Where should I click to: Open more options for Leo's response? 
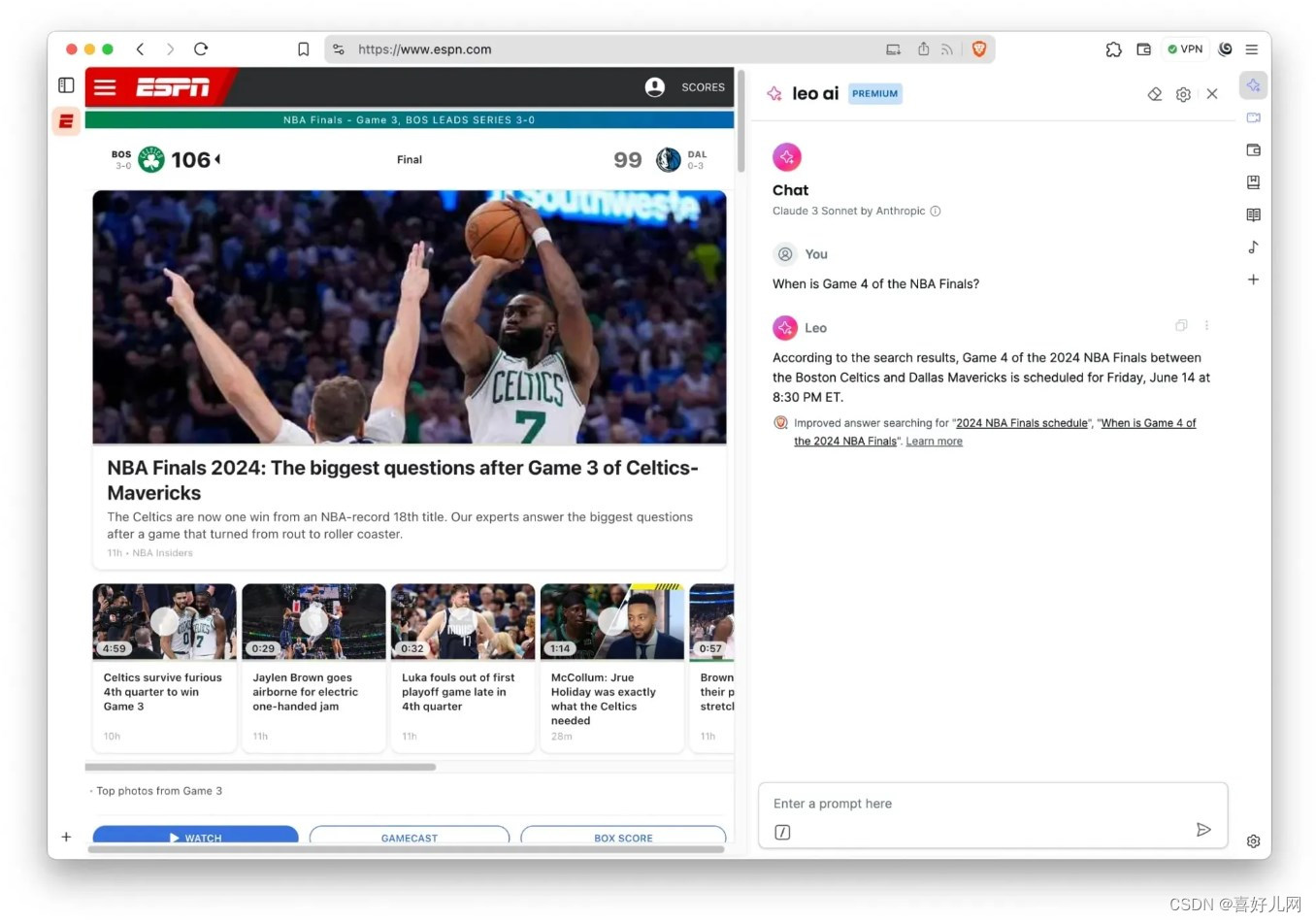click(x=1206, y=326)
